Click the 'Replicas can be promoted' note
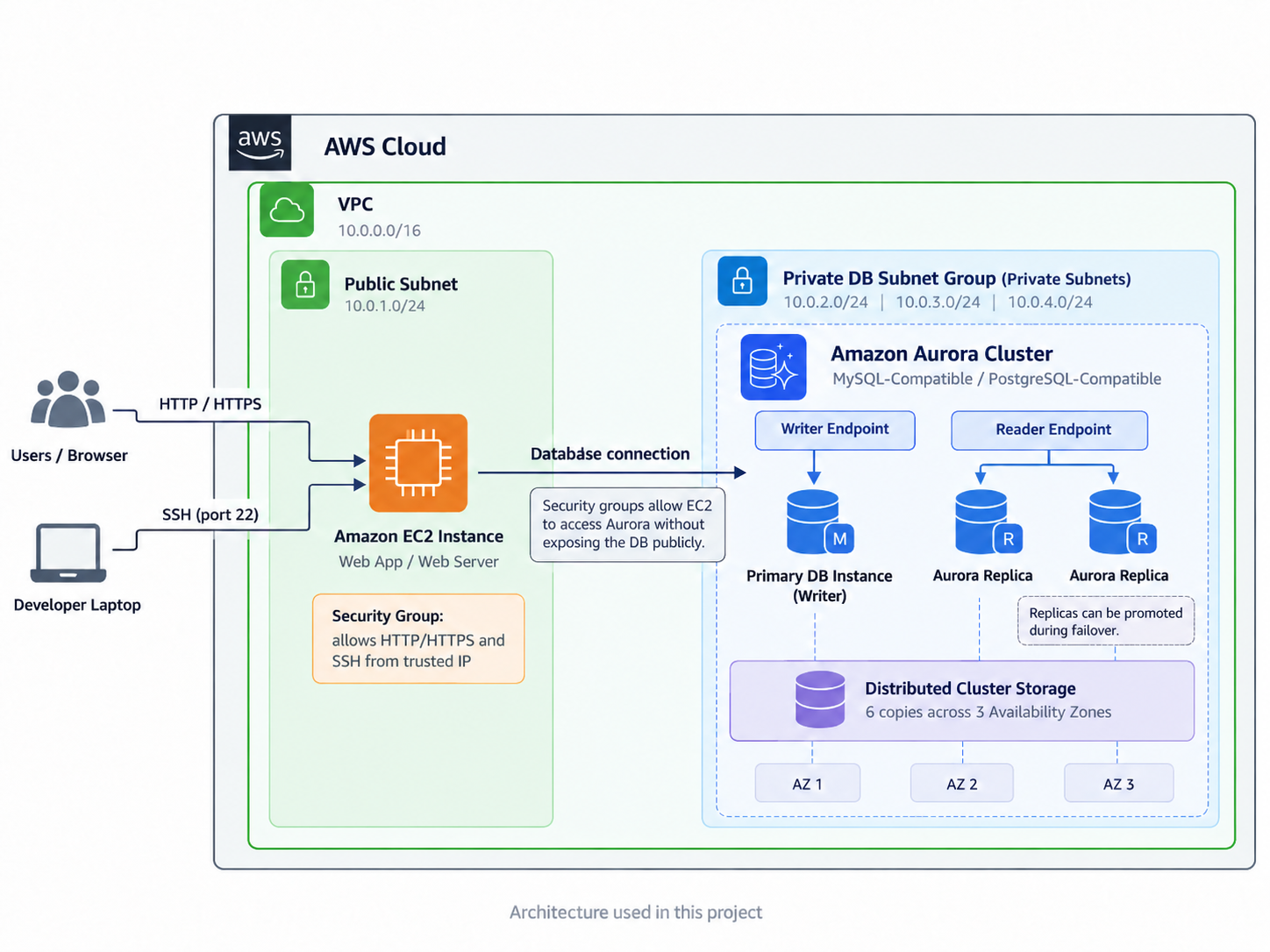Viewport: 1270px width, 952px height. (x=1106, y=622)
